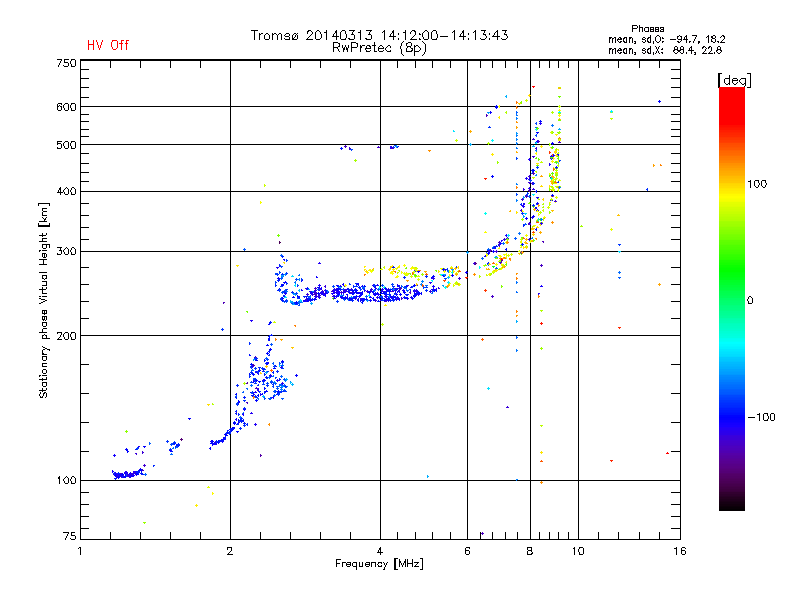Click the dense blue E-layer trace near 100 km
Screen dimensions: 800x600
129,474
